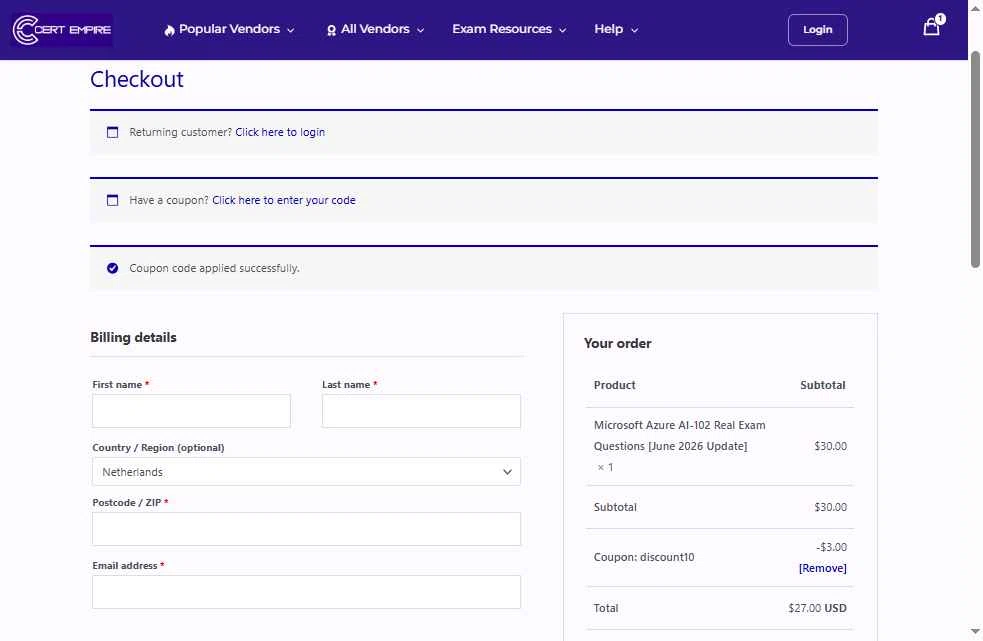
Task: Expand the All Vendors menu
Action: 376,29
